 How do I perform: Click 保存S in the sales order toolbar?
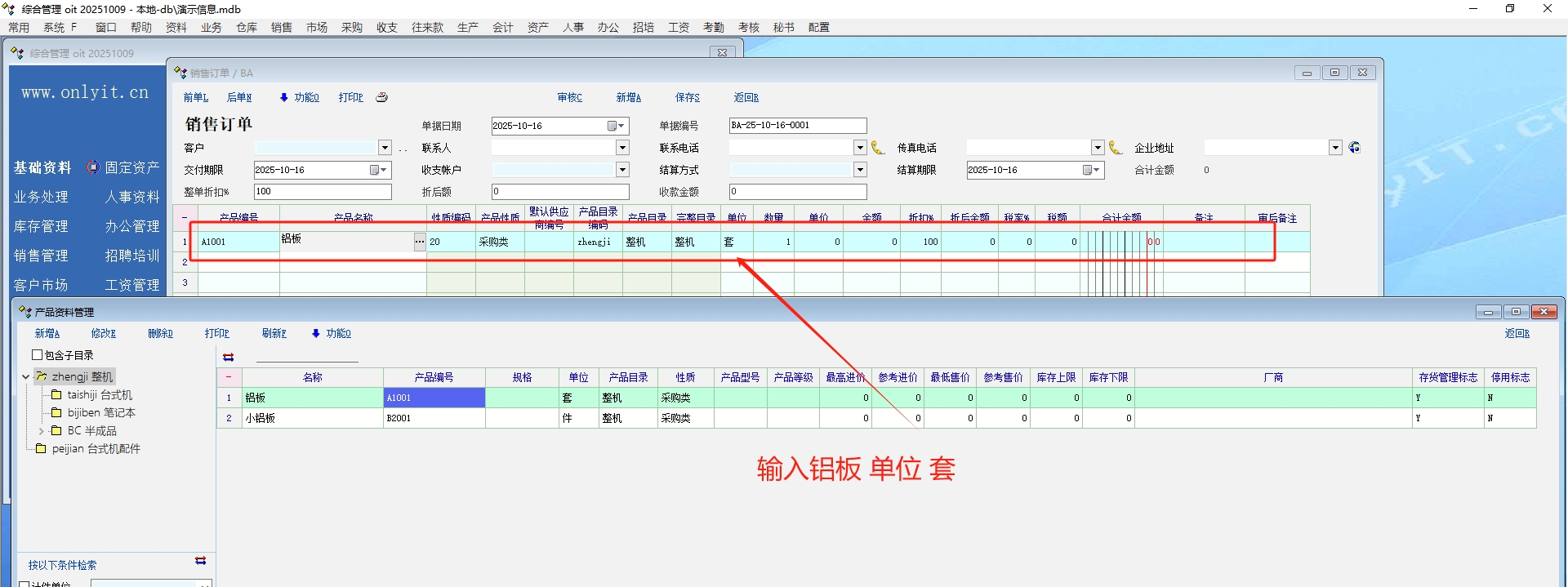click(687, 98)
